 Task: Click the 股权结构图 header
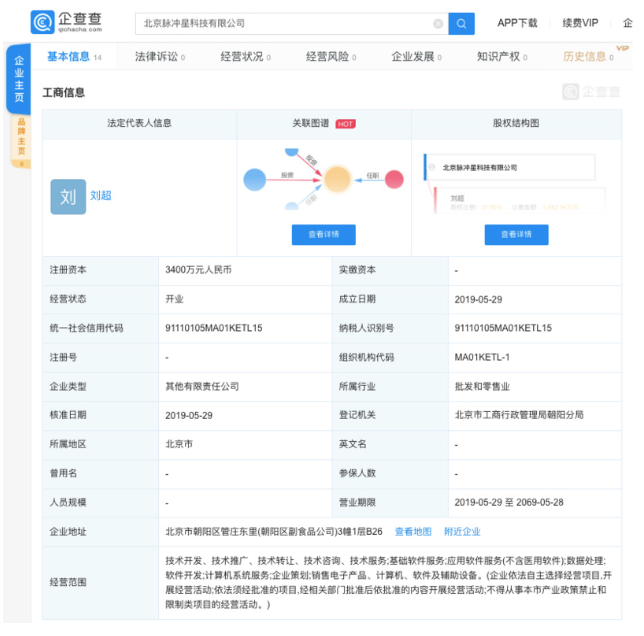[x=516, y=123]
